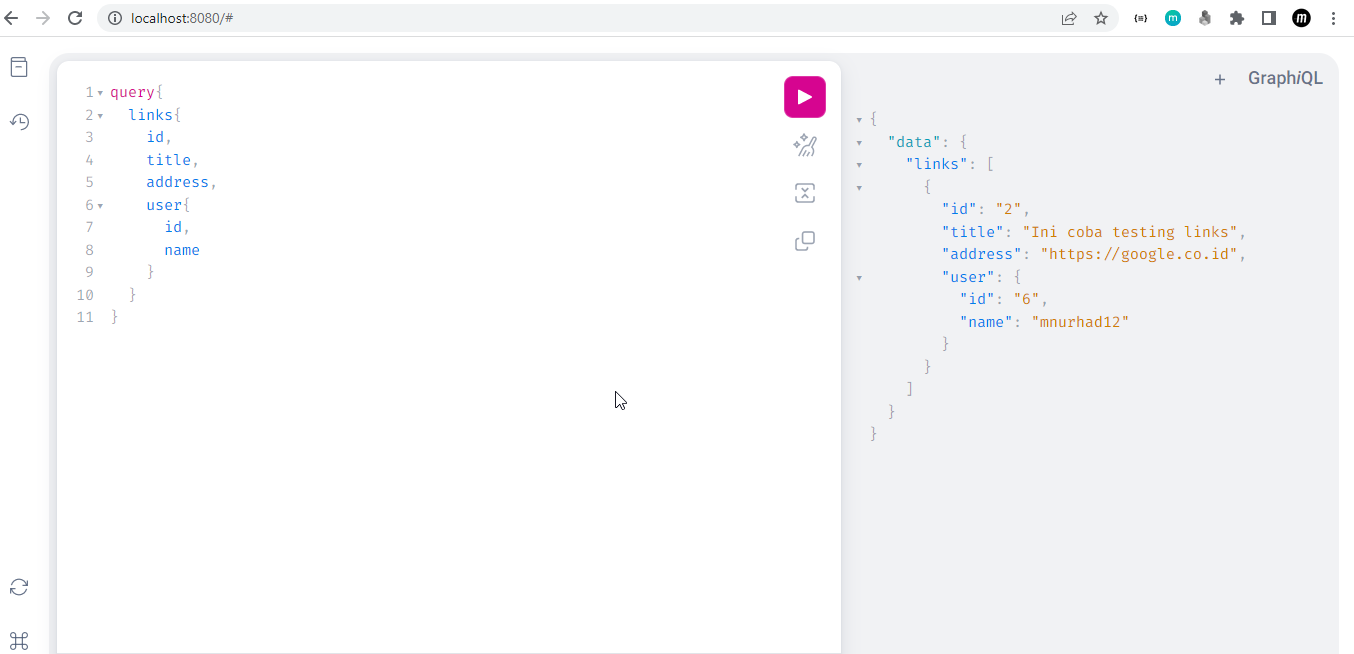The height and width of the screenshot is (654, 1354).
Task: Collapse the data object in the response
Action: [x=859, y=141]
